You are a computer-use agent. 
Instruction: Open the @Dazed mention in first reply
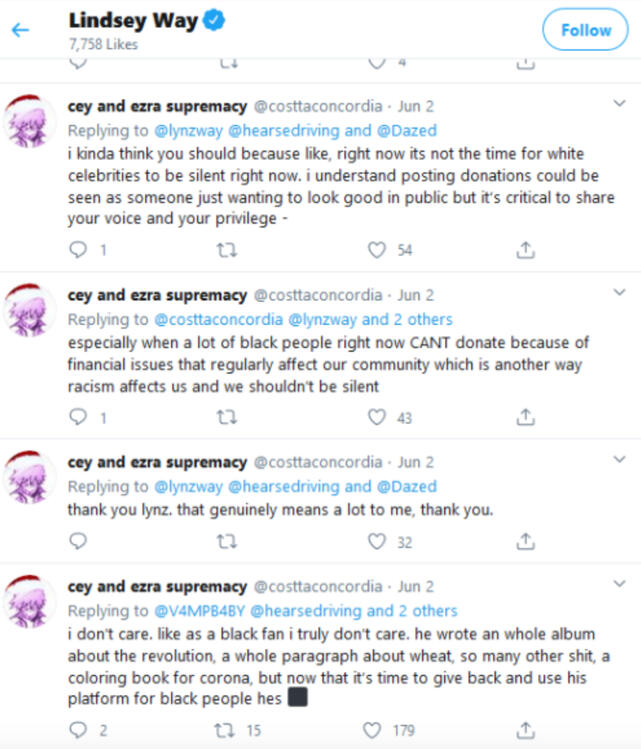tap(407, 130)
